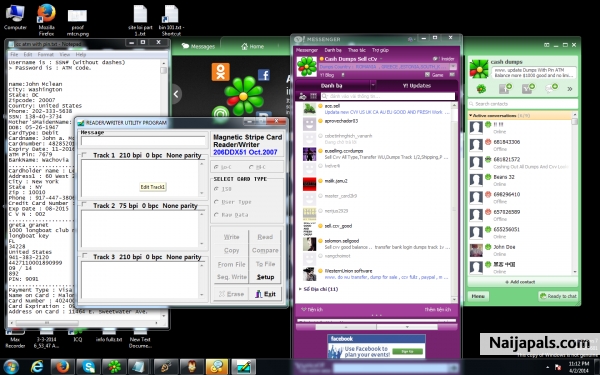Image resolution: width=600 pixels, height=375 pixels.
Task: Click the Setup button in Reader/Writer utility
Action: 265,277
